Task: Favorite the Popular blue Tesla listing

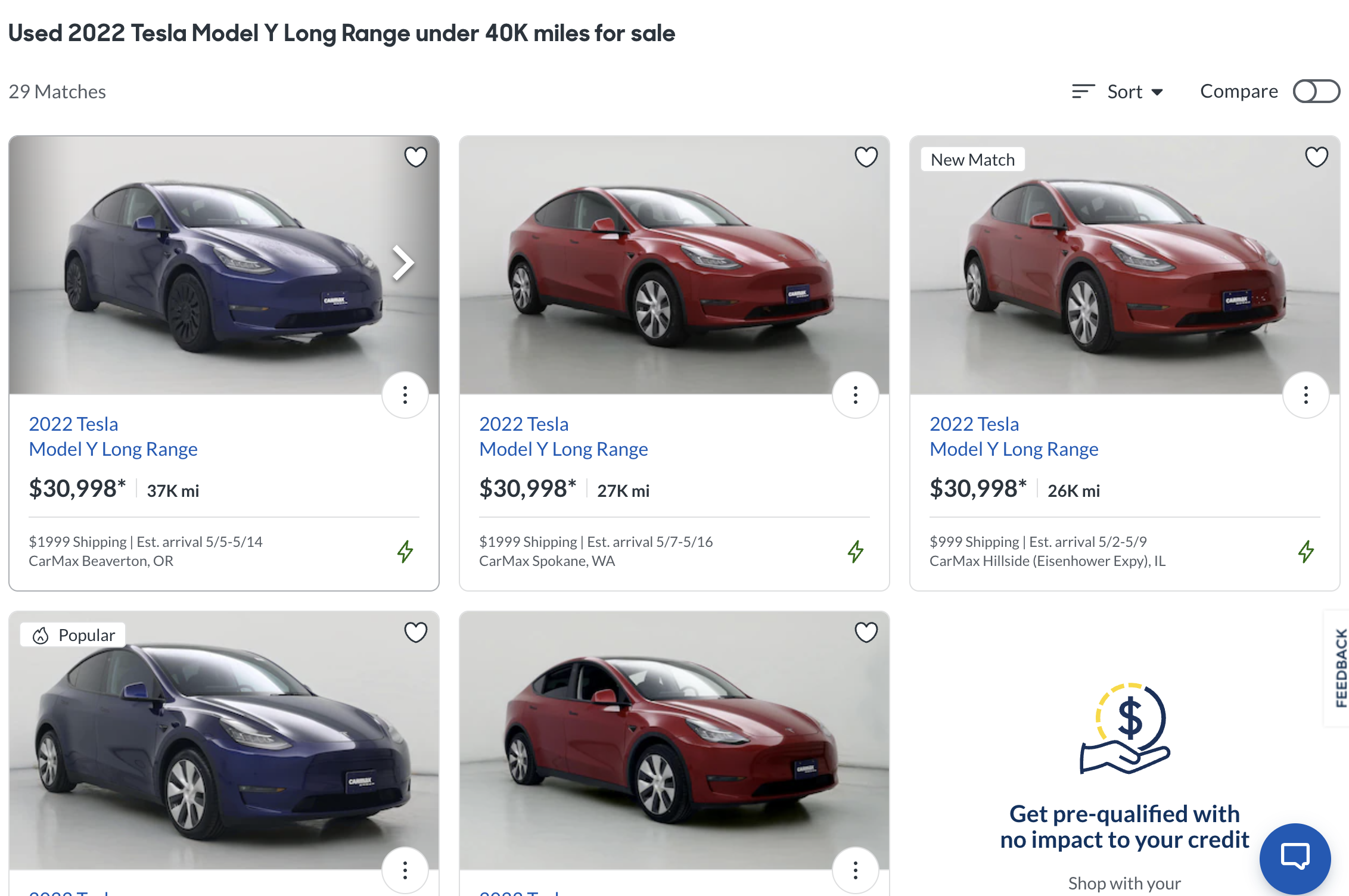Action: [x=415, y=632]
